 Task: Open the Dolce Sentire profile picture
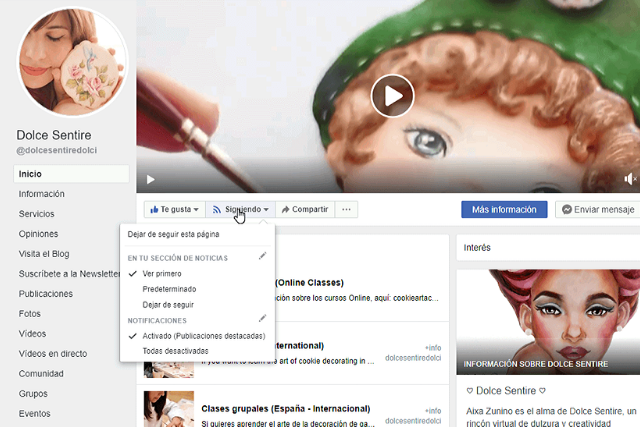[x=72, y=61]
